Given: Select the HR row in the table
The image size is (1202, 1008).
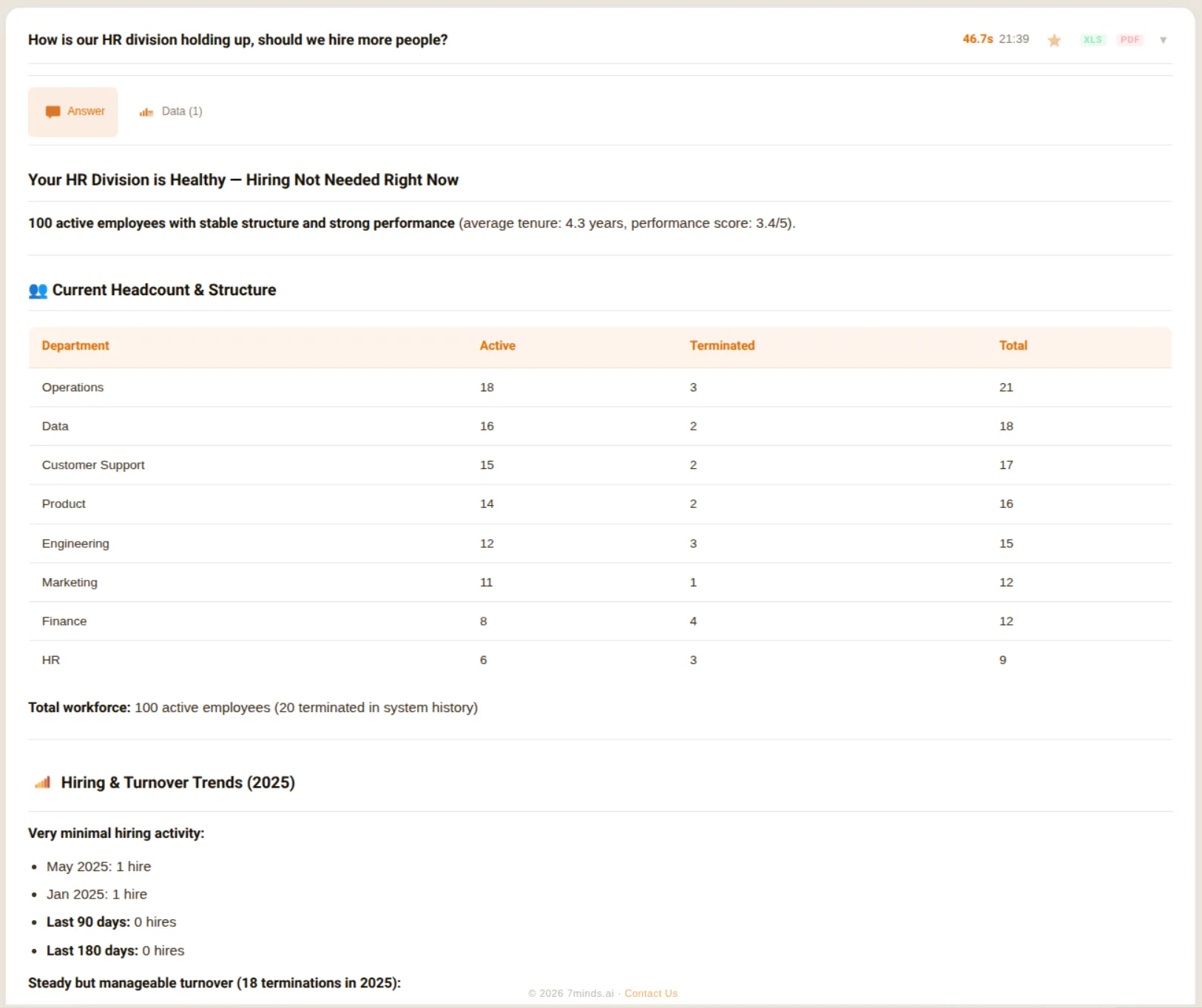Looking at the screenshot, I should click(x=296, y=660).
